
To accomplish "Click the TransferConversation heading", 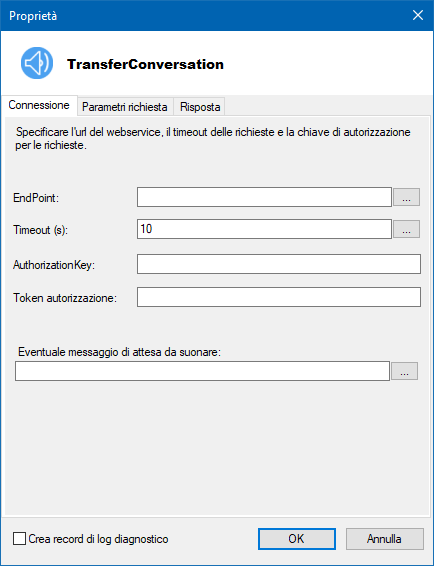I will click(146, 64).
